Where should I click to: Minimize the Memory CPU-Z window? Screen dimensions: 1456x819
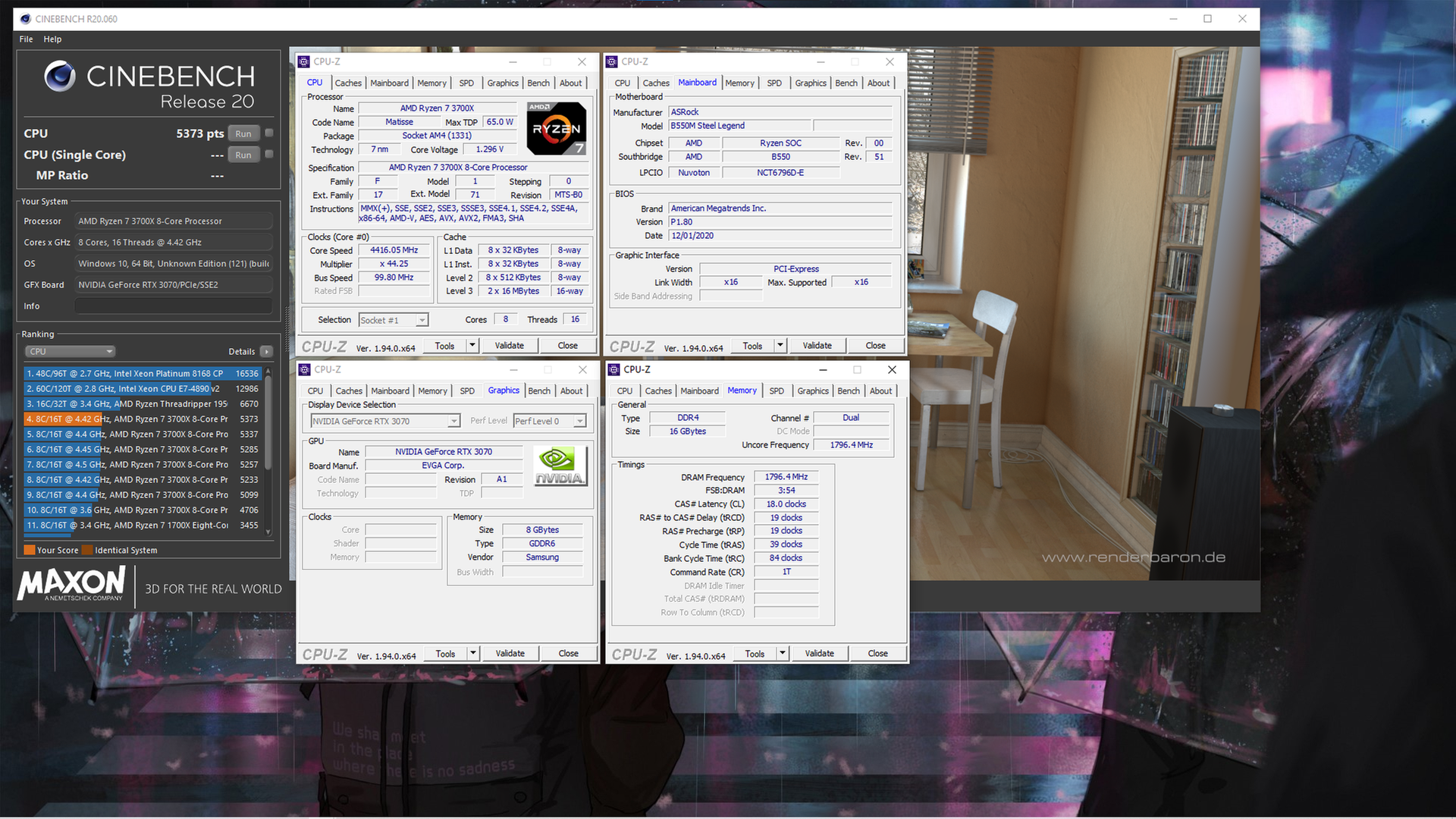(x=823, y=369)
